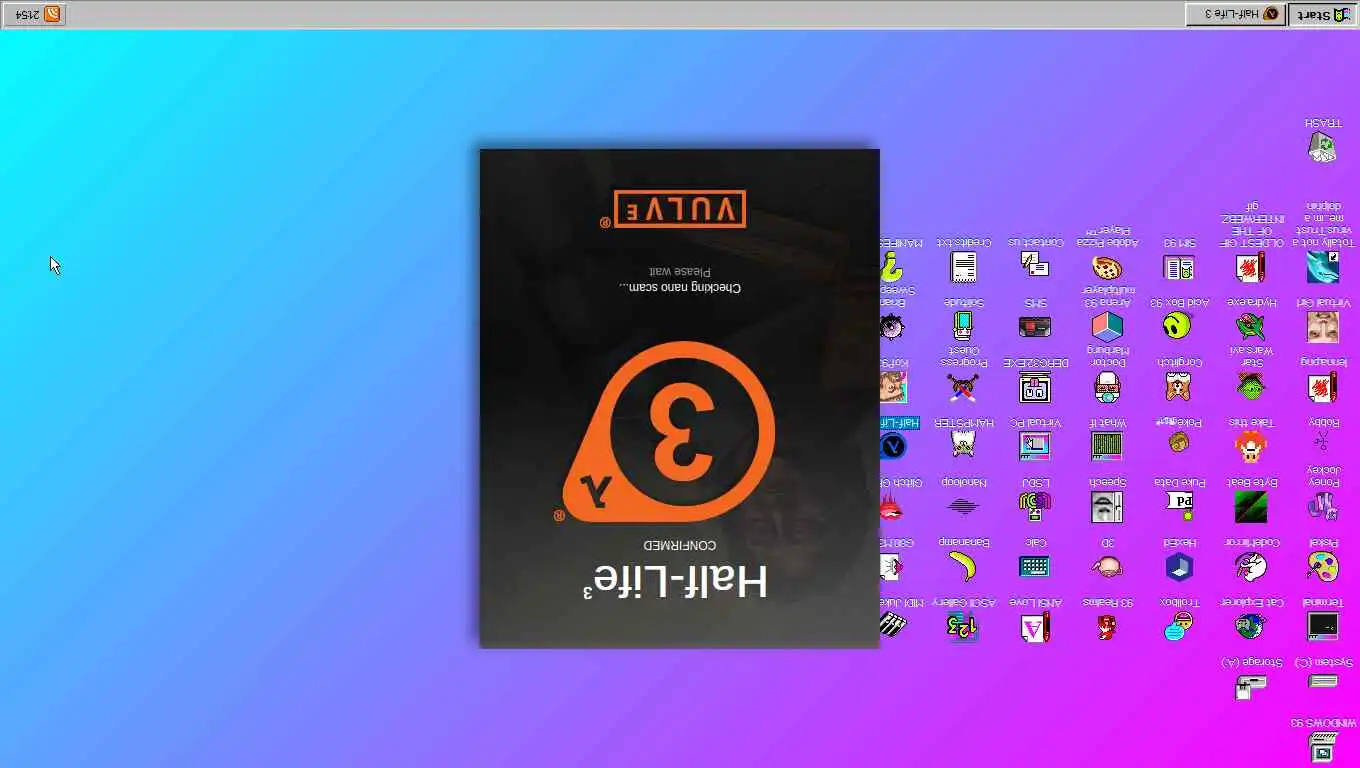The width and height of the screenshot is (1360, 768).
Task: Launch the Calc calculator
Action: click(x=1034, y=566)
